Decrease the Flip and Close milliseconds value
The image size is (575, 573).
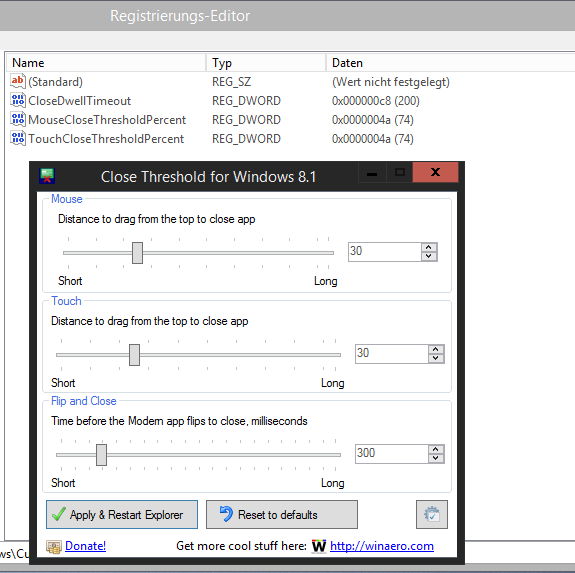point(436,458)
